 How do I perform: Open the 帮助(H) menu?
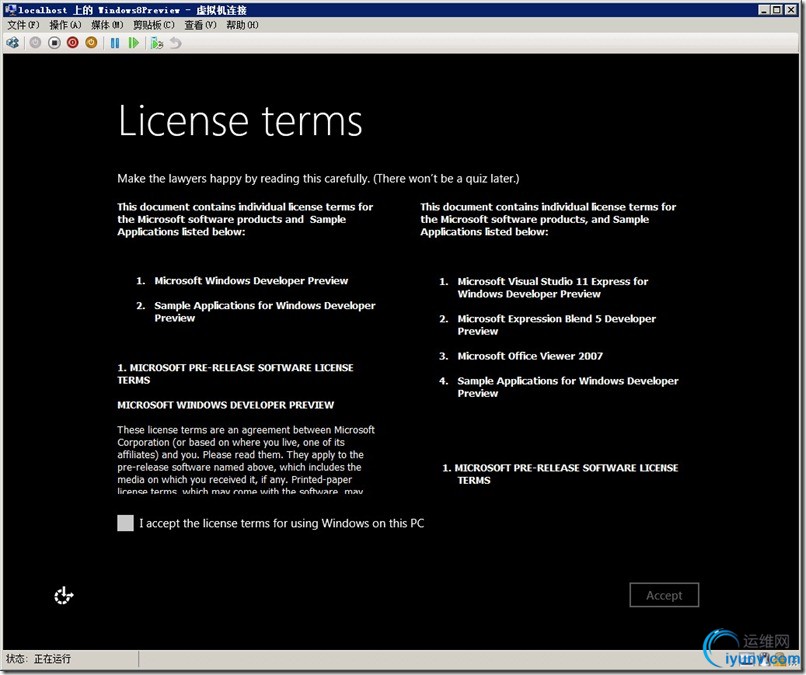click(x=242, y=25)
